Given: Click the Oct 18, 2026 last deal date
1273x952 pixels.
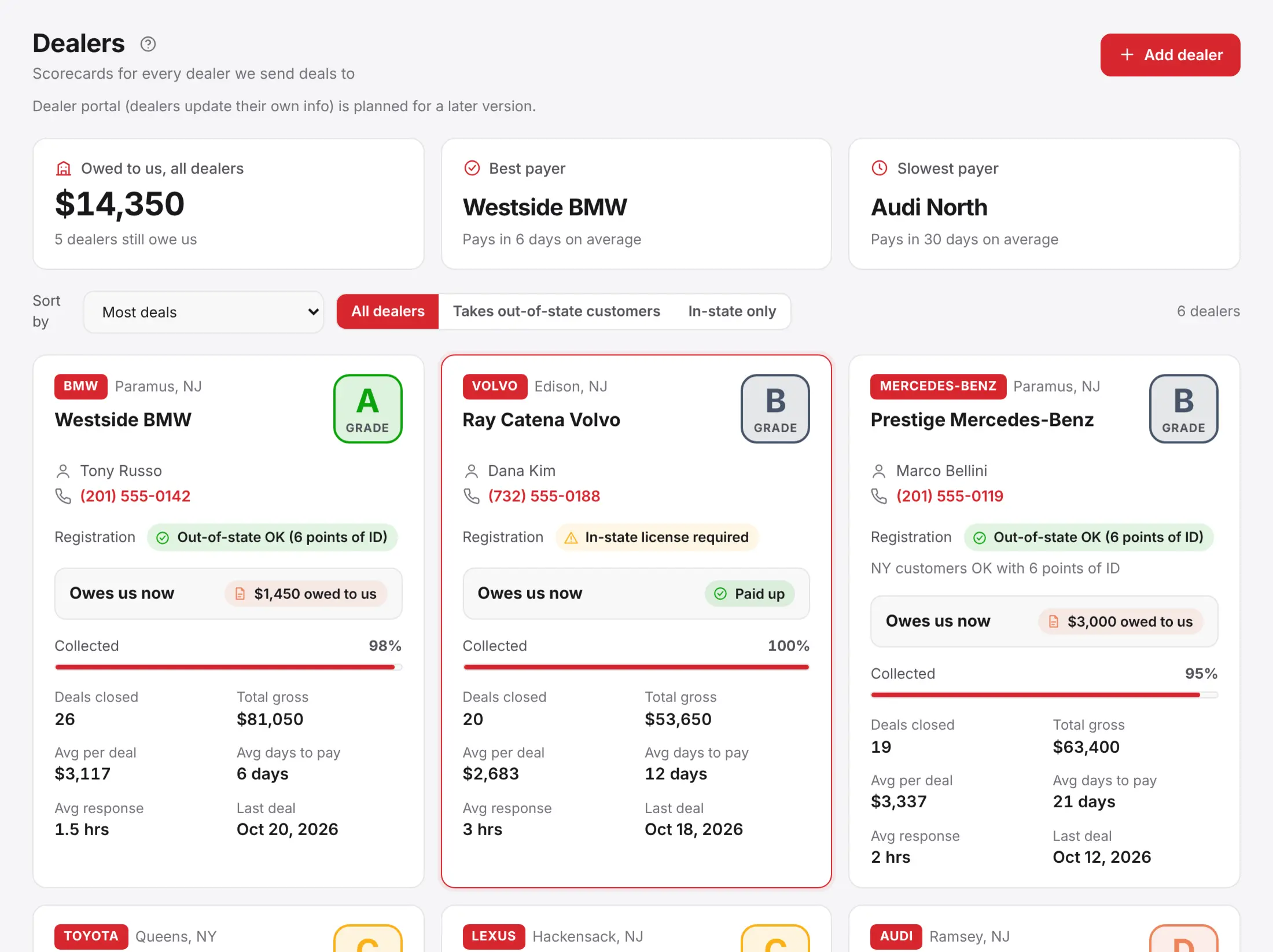Looking at the screenshot, I should (x=694, y=829).
